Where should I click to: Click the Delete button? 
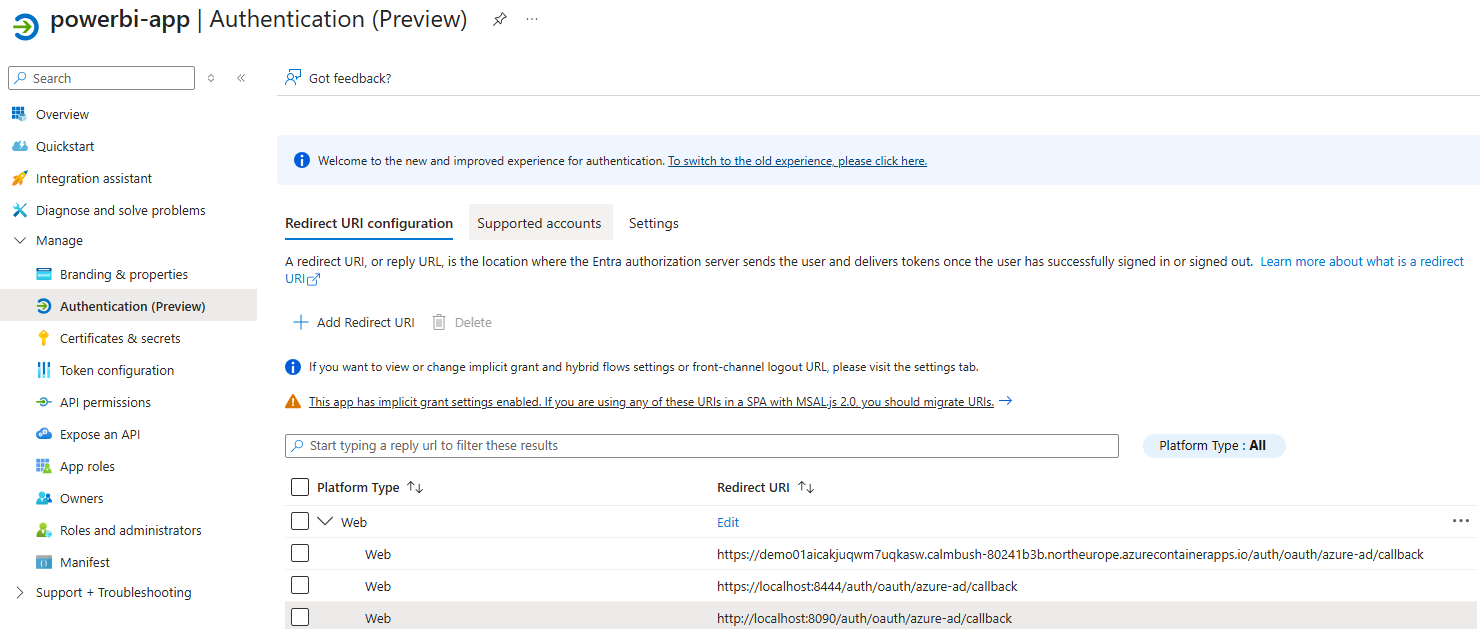[x=462, y=322]
